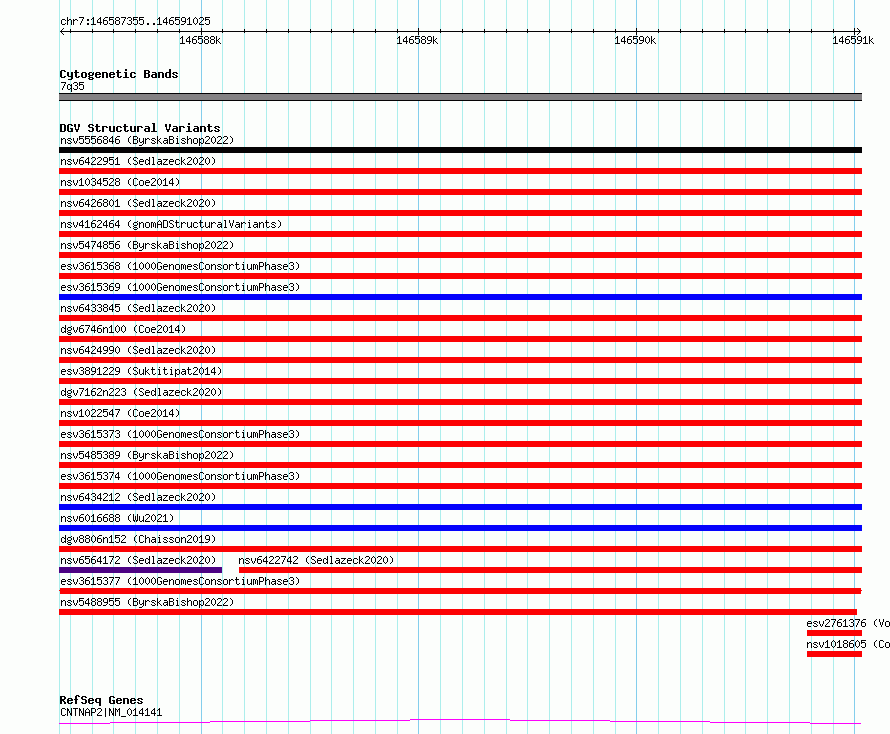This screenshot has height=734, width=890.
Task: Click the blue bar under nsv6016688
Action: click(x=460, y=528)
